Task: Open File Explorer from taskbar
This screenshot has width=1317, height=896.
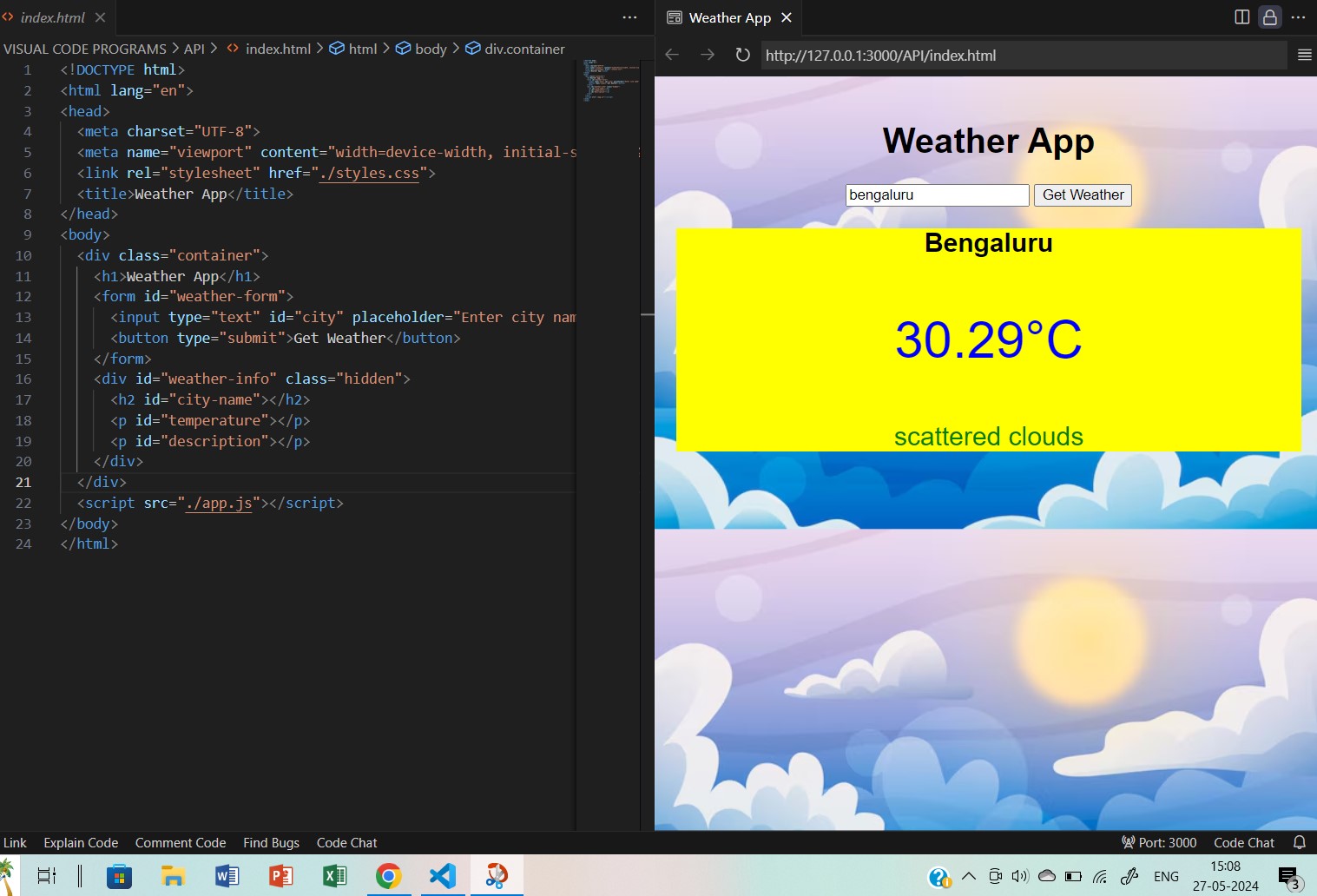Action: (173, 876)
